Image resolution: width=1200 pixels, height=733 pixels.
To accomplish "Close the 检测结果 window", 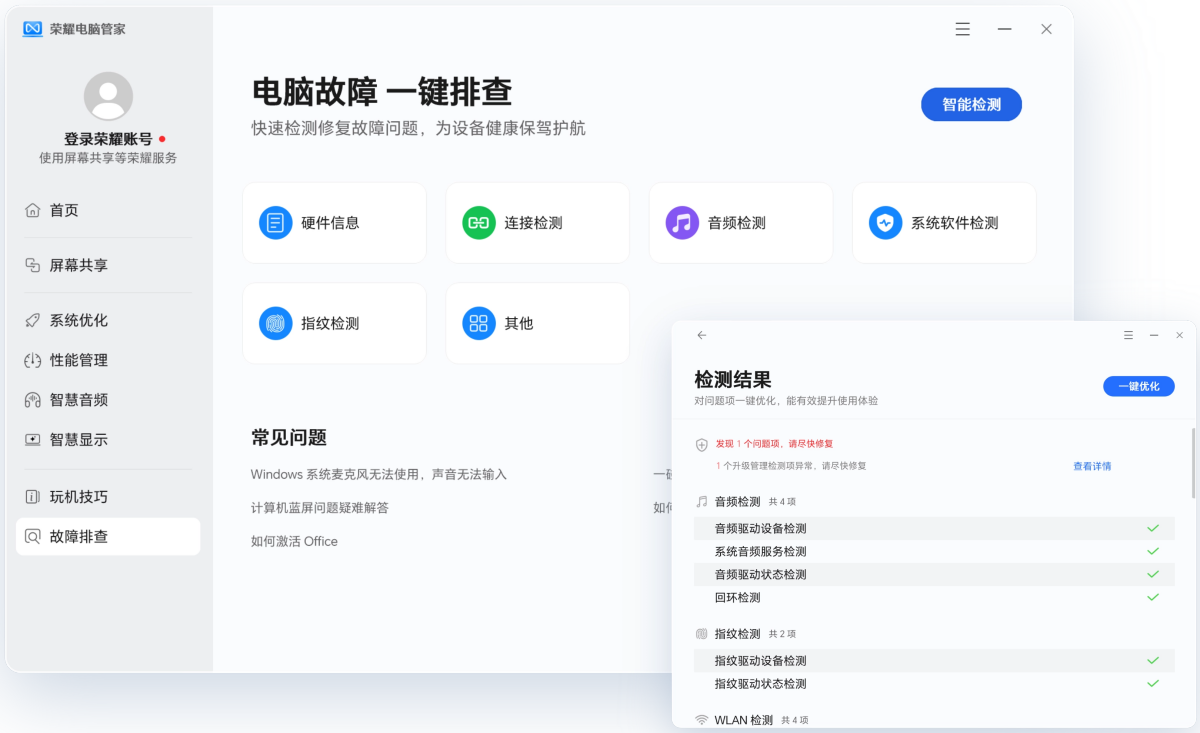I will 1179,335.
